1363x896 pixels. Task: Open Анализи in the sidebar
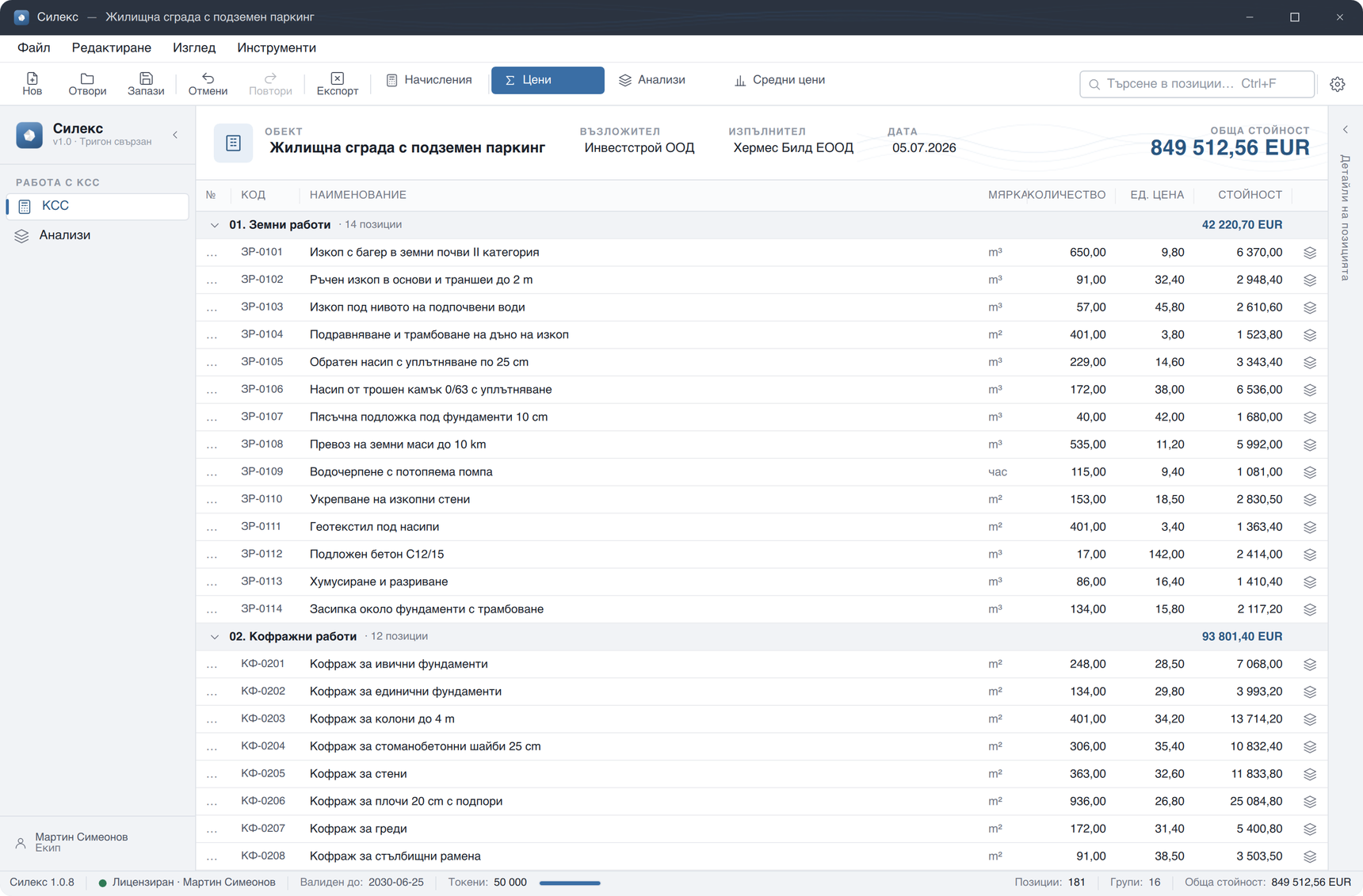pos(97,235)
